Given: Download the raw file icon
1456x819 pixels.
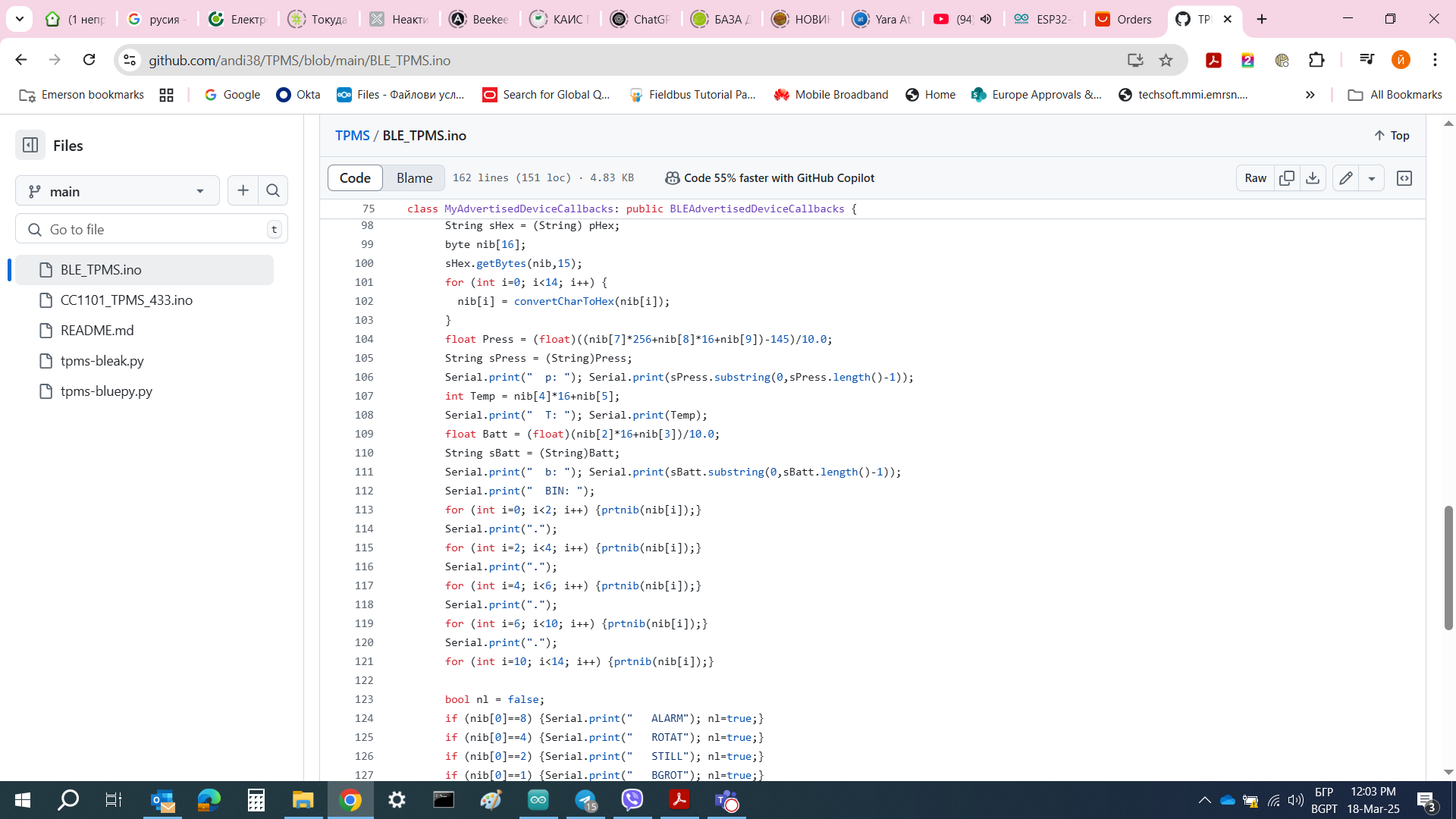Looking at the screenshot, I should point(1313,178).
